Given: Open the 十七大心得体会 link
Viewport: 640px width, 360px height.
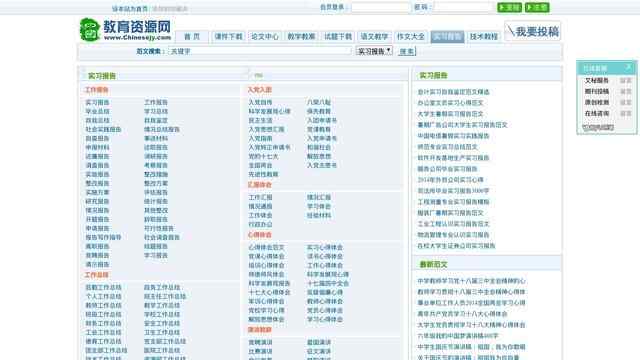Looking at the screenshot, I should click(x=269, y=292).
